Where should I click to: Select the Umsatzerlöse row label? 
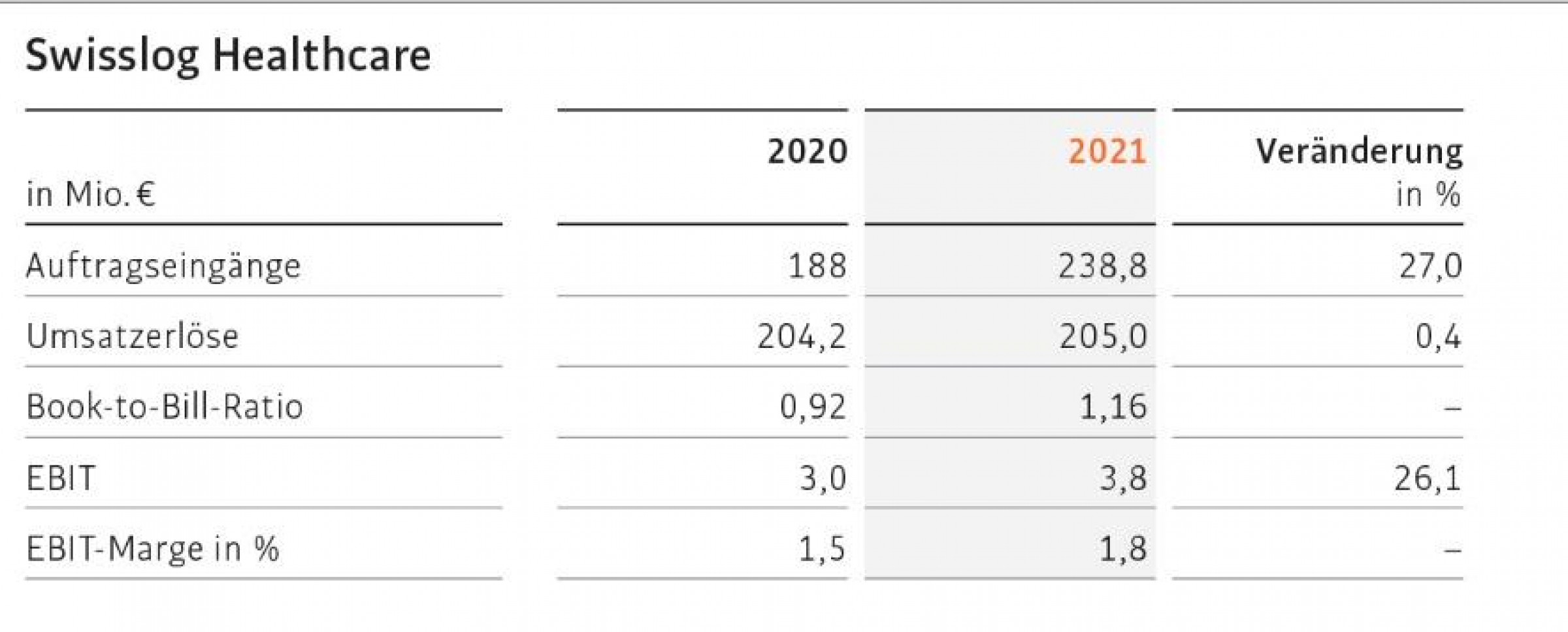(133, 337)
